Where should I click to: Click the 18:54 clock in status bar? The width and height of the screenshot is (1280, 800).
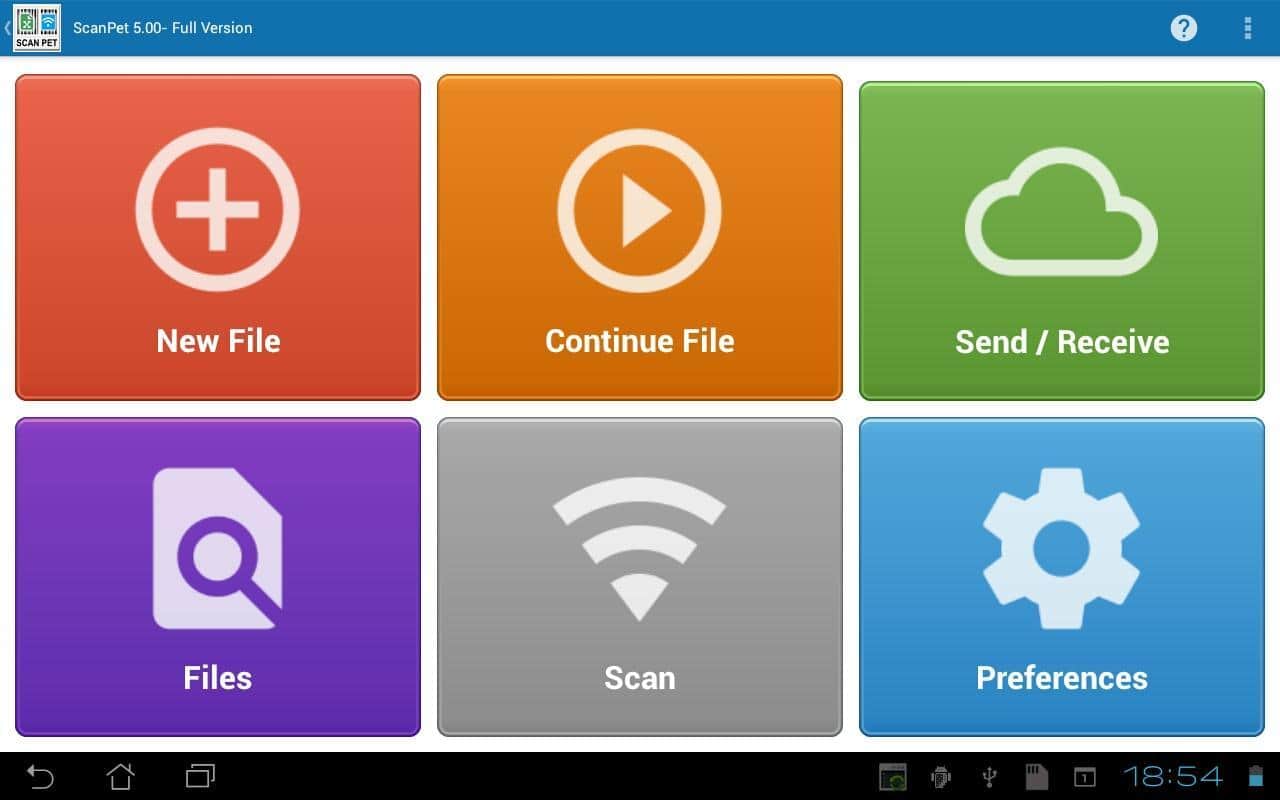tap(1172, 777)
